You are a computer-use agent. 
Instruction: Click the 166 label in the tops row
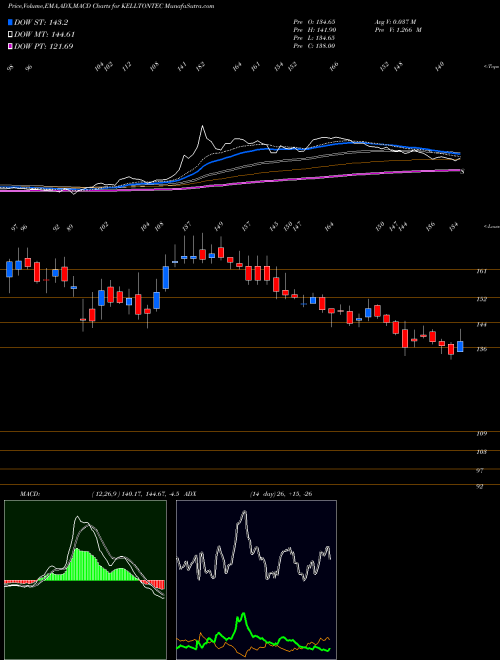pos(334,66)
